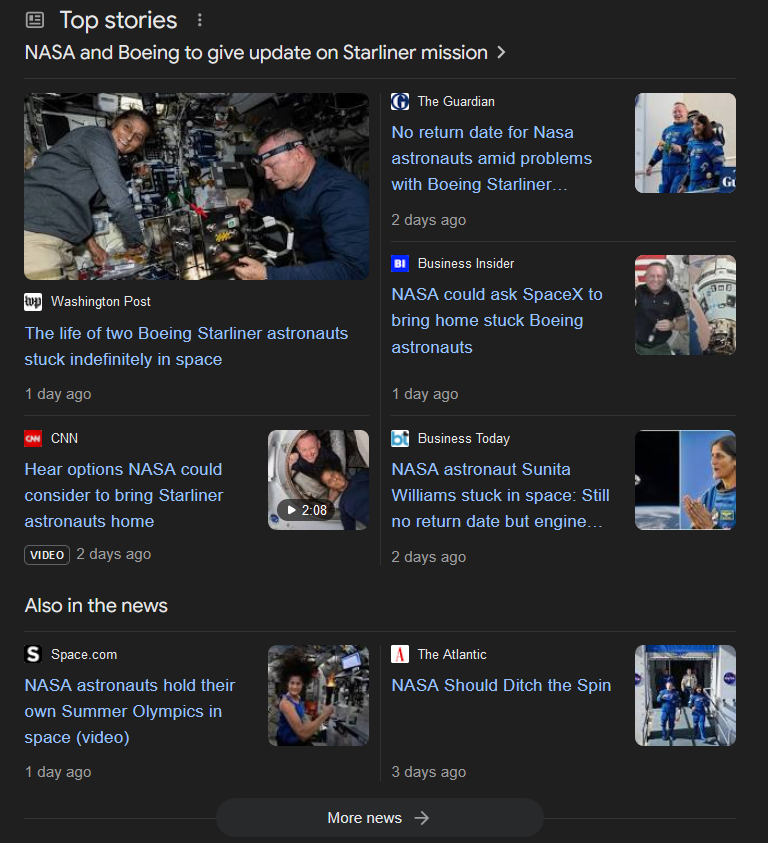Viewport: 768px width, 843px height.
Task: Open CNN Hear options NASA could consider
Action: point(124,495)
